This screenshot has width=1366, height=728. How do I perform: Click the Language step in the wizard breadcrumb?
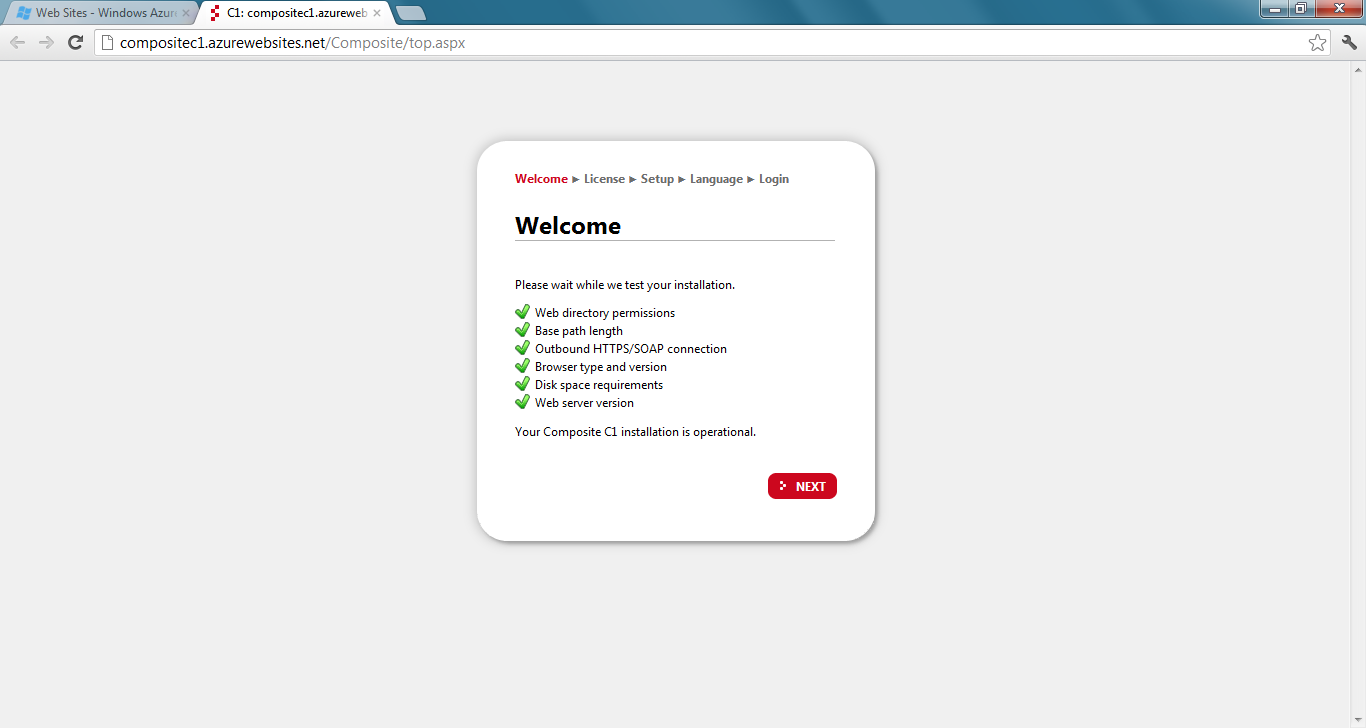coord(716,179)
